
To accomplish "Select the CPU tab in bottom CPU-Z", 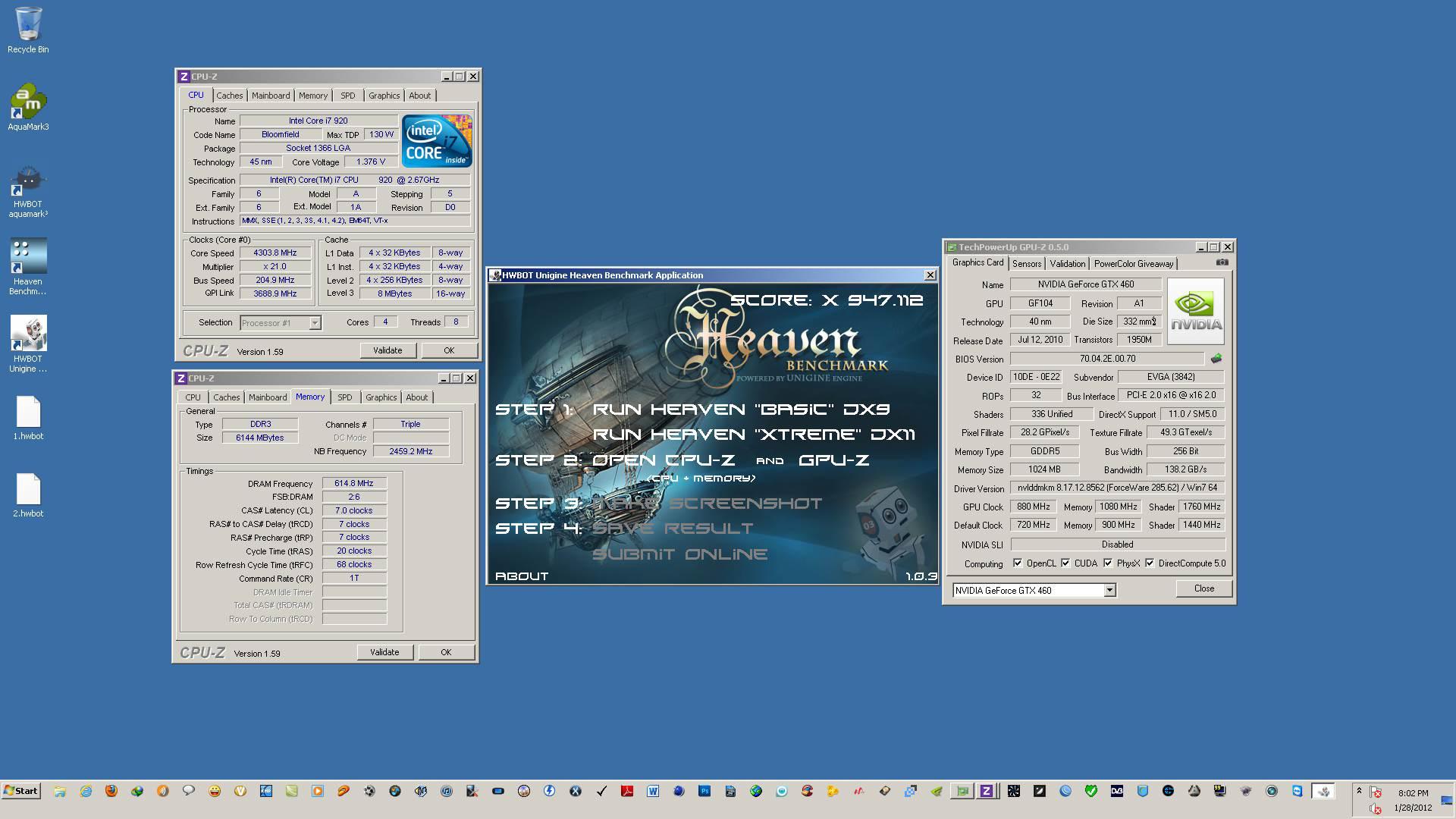I will [x=193, y=397].
